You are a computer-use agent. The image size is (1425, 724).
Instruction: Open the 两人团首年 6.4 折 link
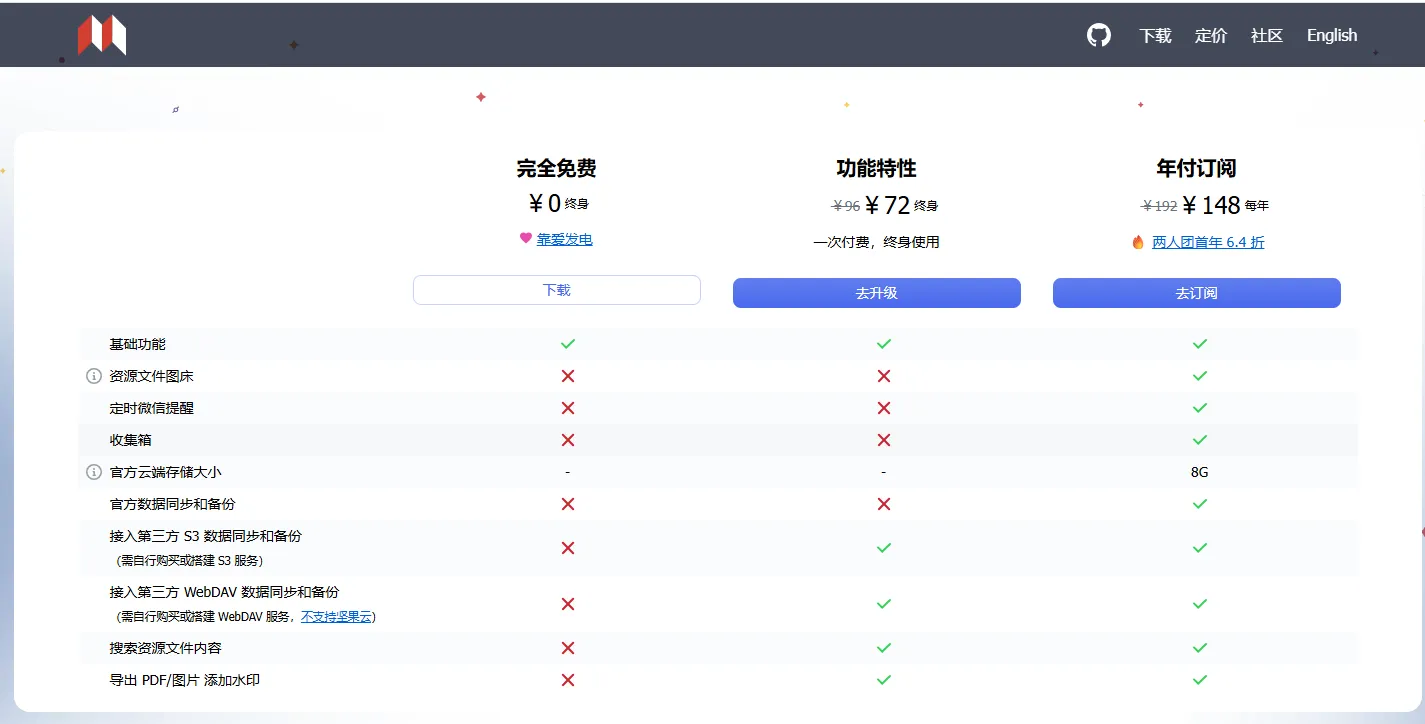click(x=1208, y=242)
